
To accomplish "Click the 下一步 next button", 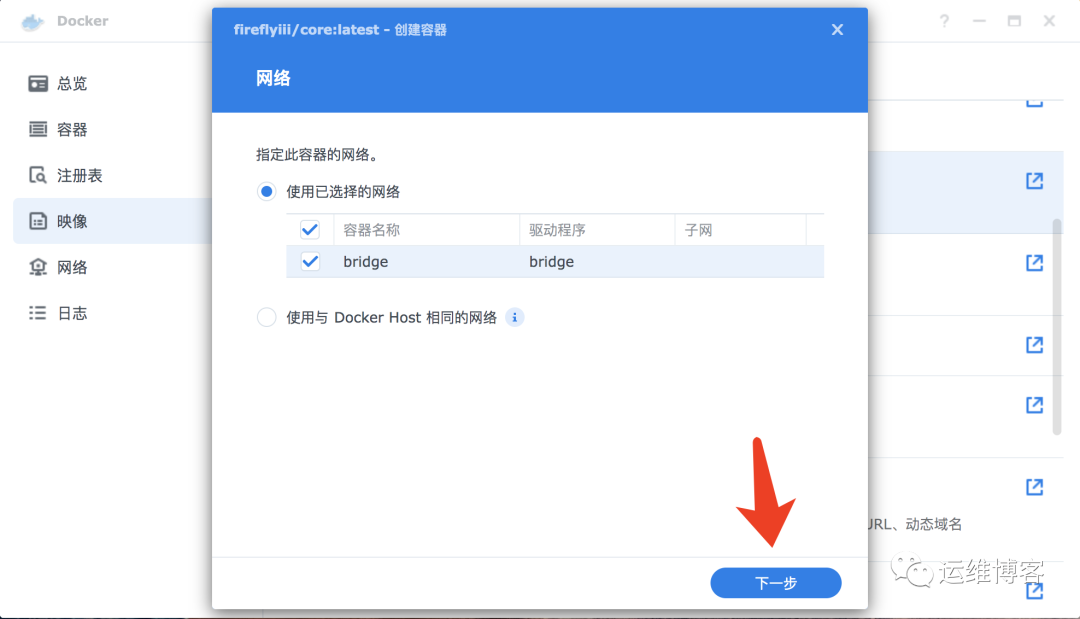I will 776,583.
